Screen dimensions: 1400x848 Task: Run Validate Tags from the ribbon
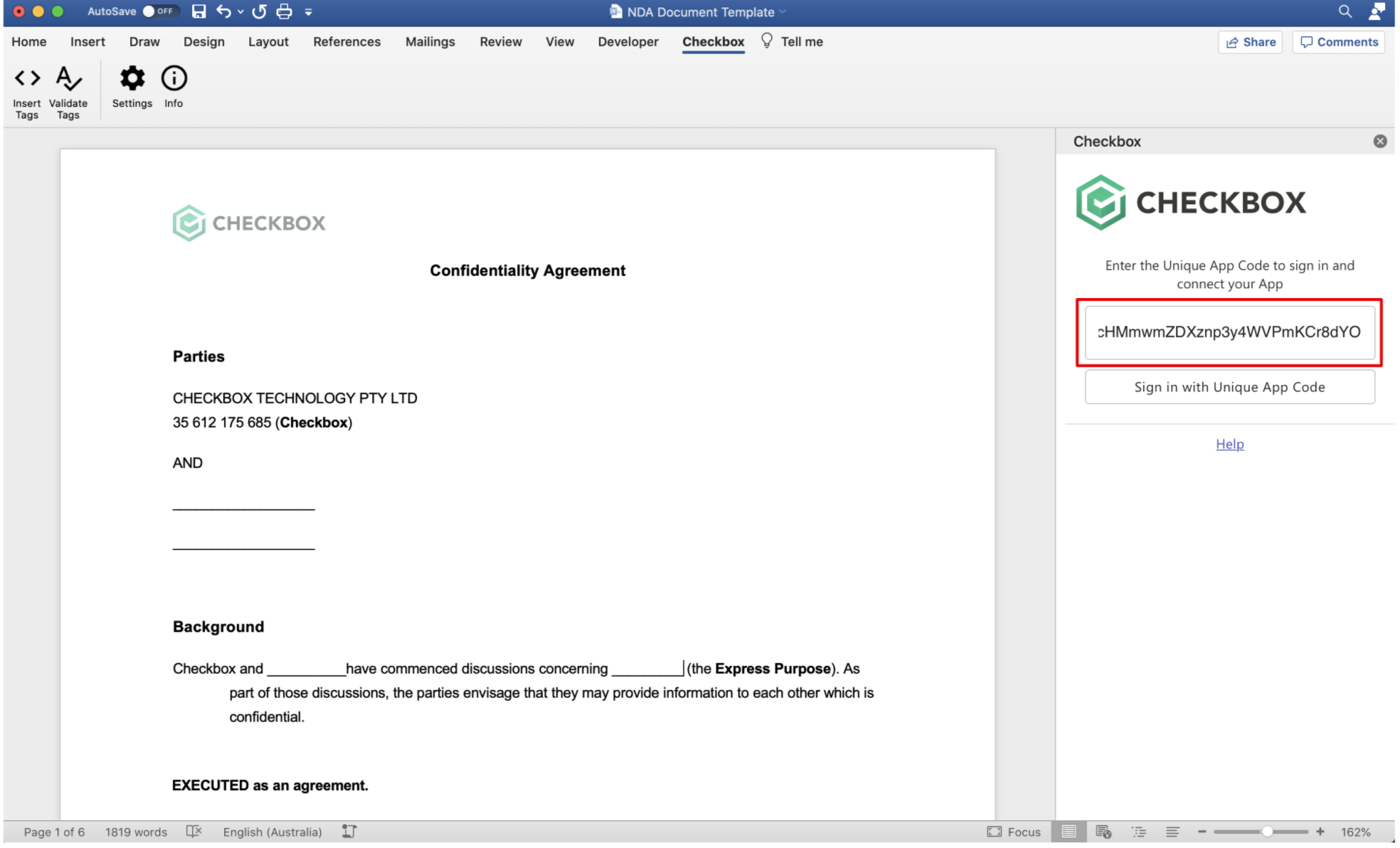pyautogui.click(x=68, y=92)
